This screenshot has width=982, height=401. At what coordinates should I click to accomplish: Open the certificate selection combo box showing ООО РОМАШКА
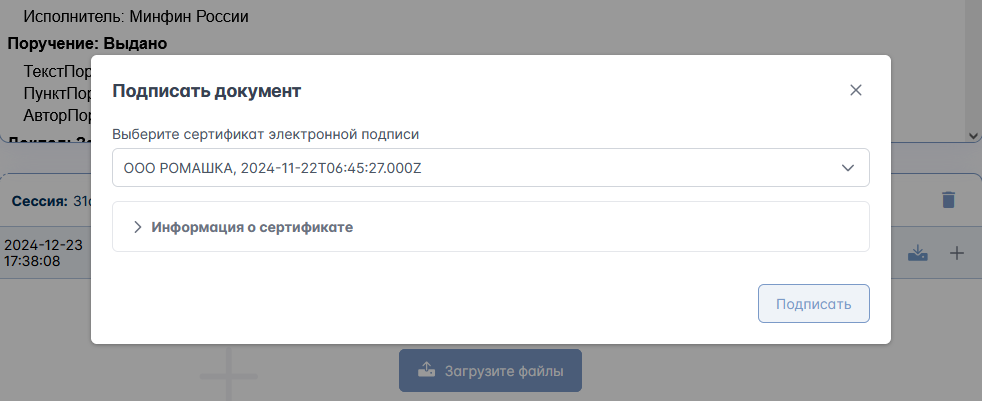click(490, 167)
